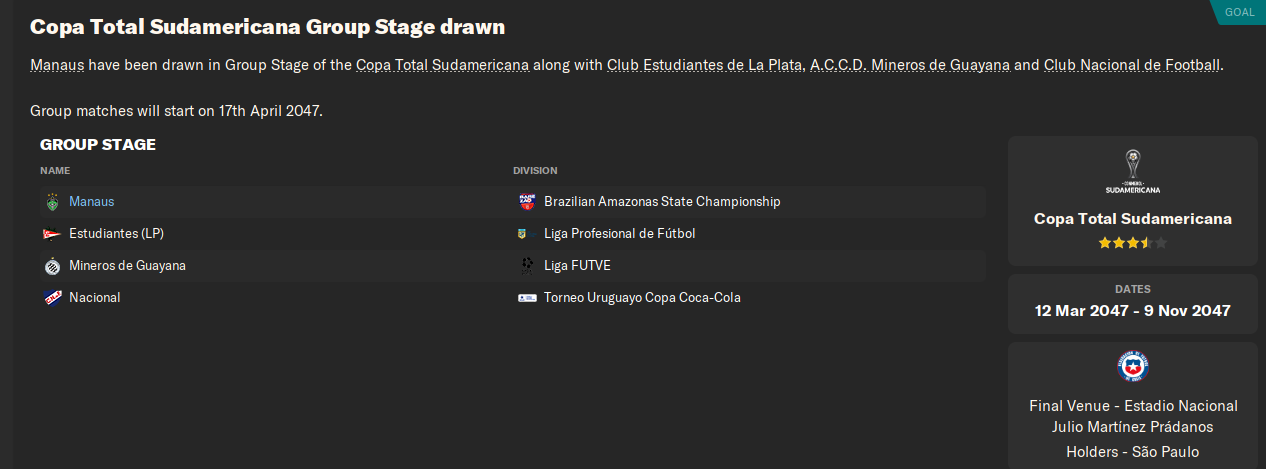Open the Manaus link in group table
Screen dimensions: 1266x469
[92, 202]
